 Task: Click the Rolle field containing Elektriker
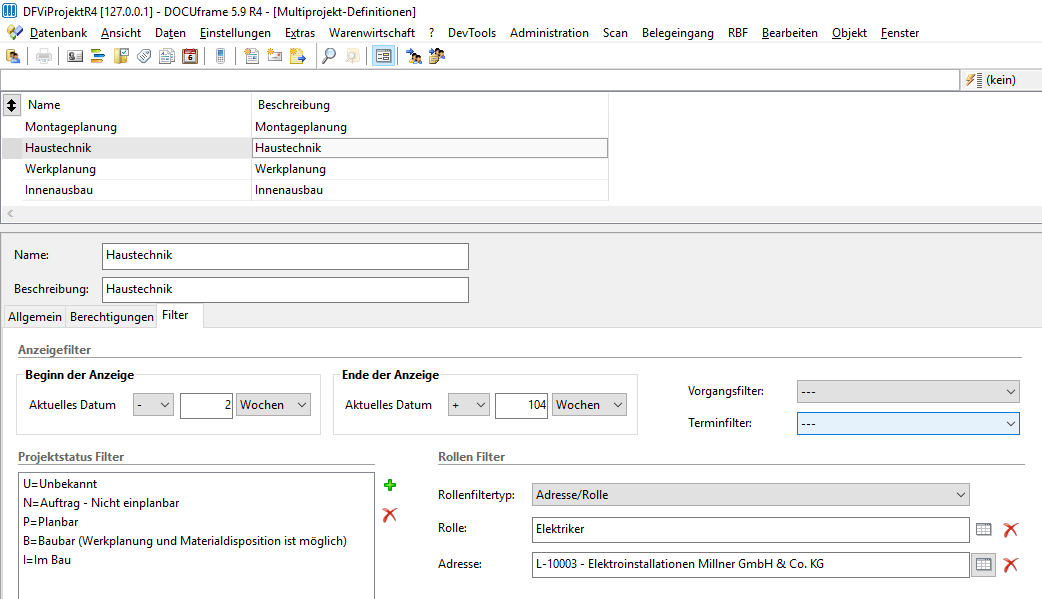[750, 529]
